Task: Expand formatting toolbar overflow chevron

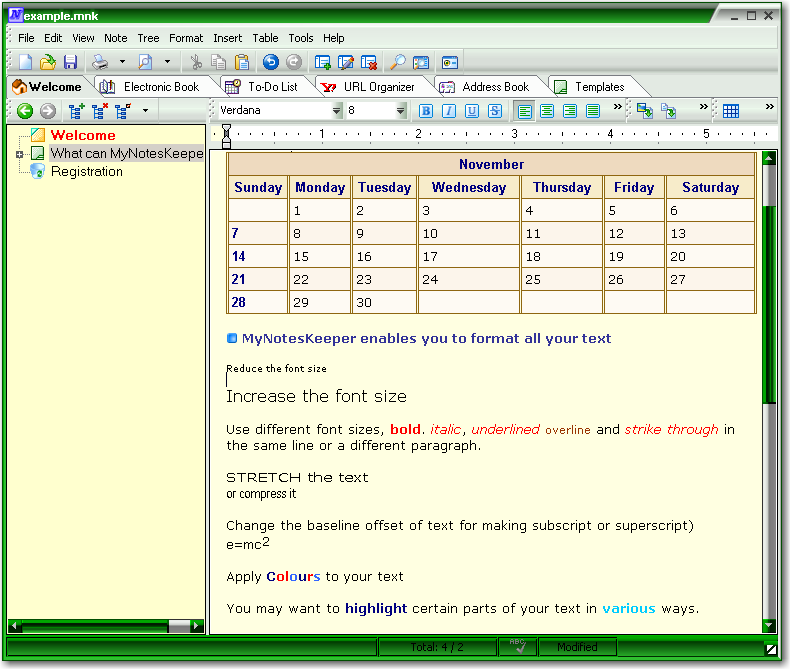Action: (617, 107)
